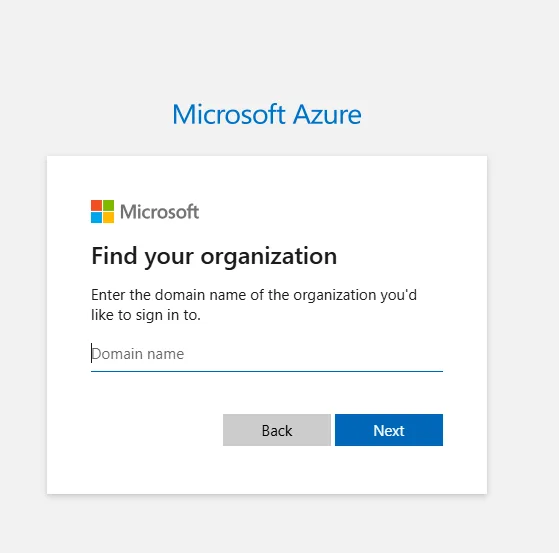Click the "Microsoft Azure" title
This screenshot has height=553, width=559.
point(267,114)
